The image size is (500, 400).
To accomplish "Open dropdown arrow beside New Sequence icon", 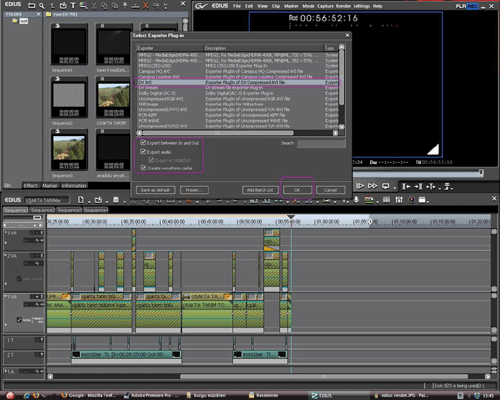I will [x=89, y=202].
